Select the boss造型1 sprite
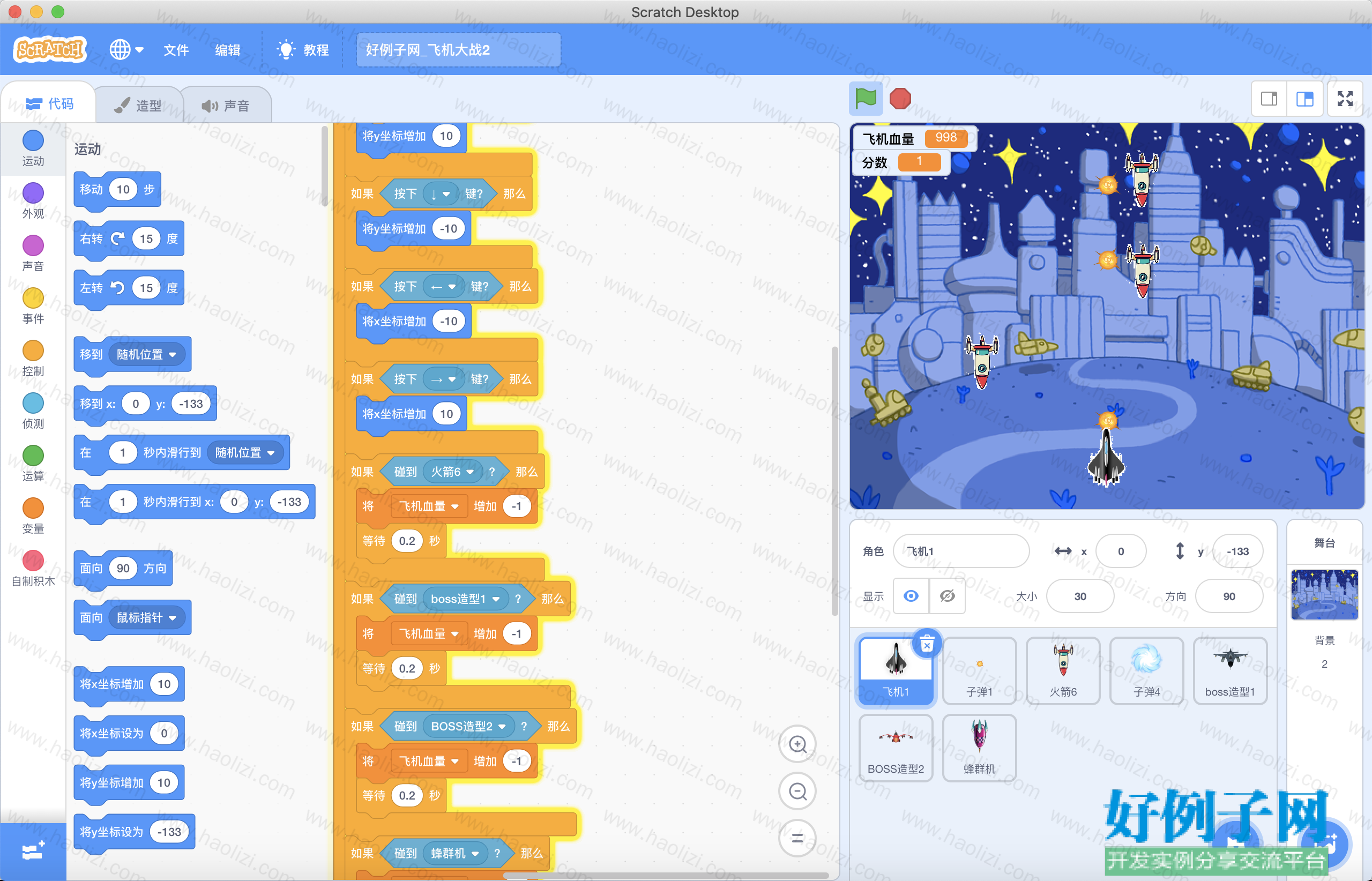This screenshot has width=1372, height=881. (1230, 670)
